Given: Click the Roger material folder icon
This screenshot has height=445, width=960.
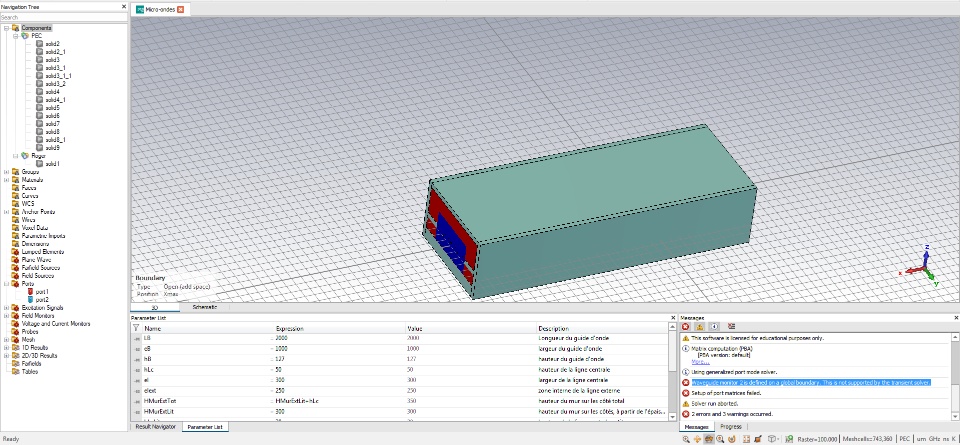Looking at the screenshot, I should click(25, 156).
